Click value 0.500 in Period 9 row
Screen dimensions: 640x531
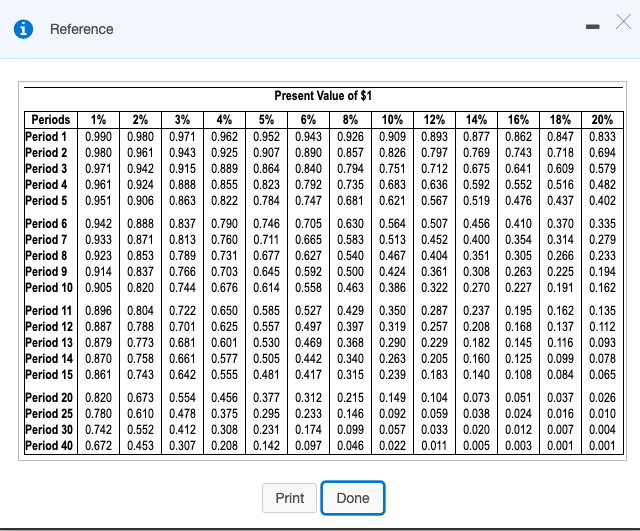click(351, 271)
